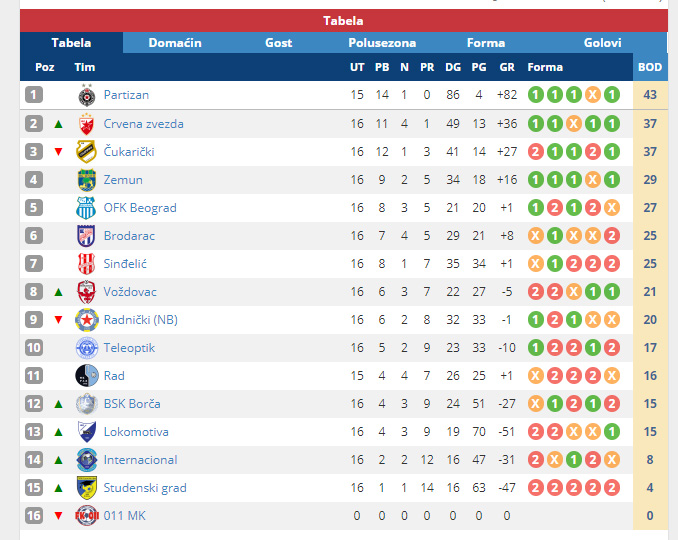The image size is (678, 540).
Task: Open the Voždovac team page link
Action: point(130,292)
